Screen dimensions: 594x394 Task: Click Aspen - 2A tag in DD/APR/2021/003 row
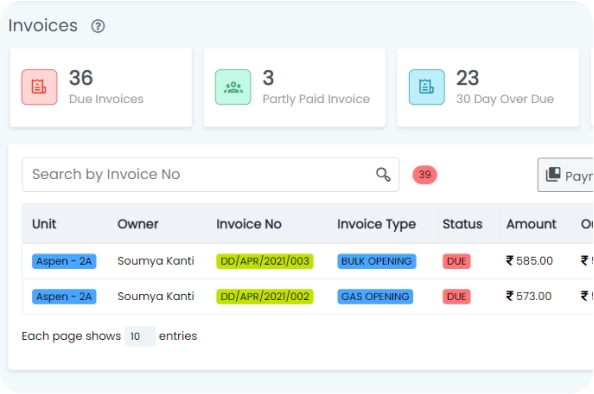pyautogui.click(x=64, y=261)
